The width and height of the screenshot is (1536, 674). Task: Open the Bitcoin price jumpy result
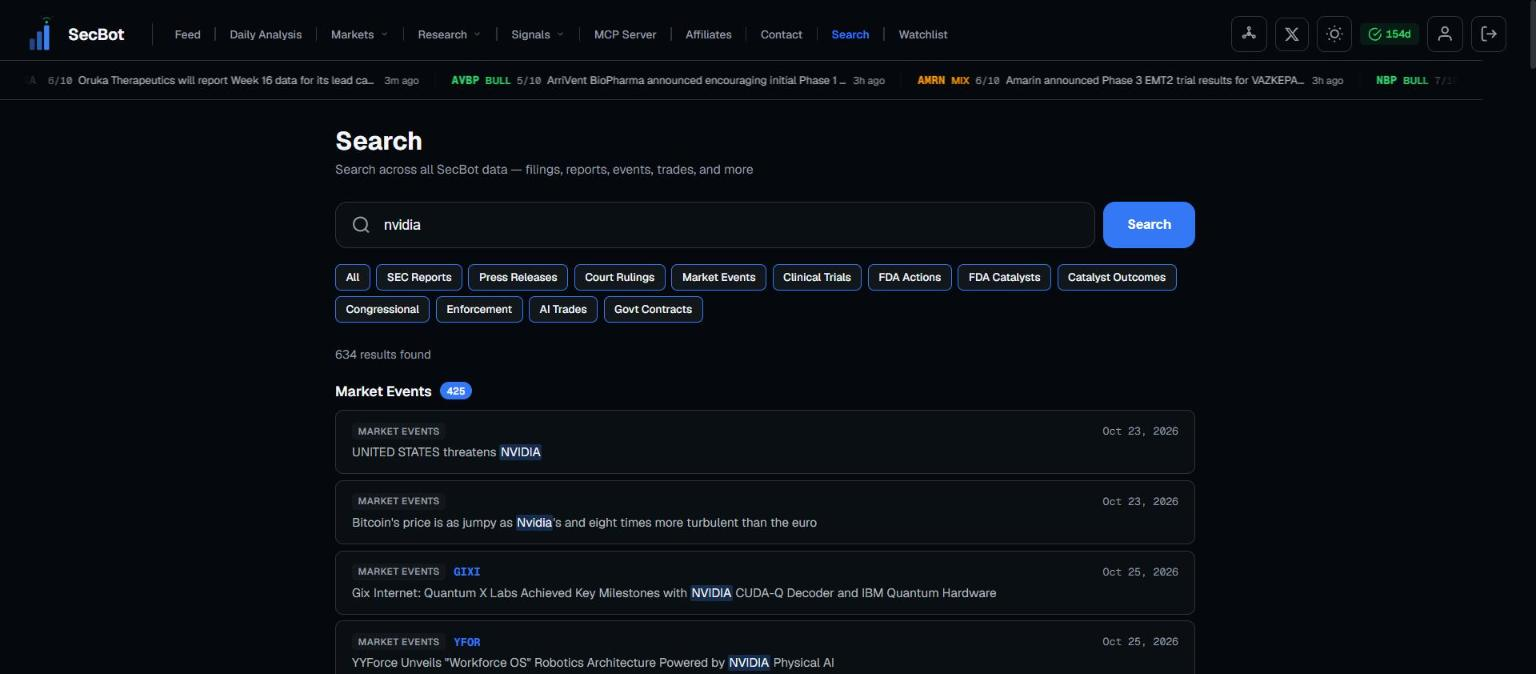[x=765, y=512]
